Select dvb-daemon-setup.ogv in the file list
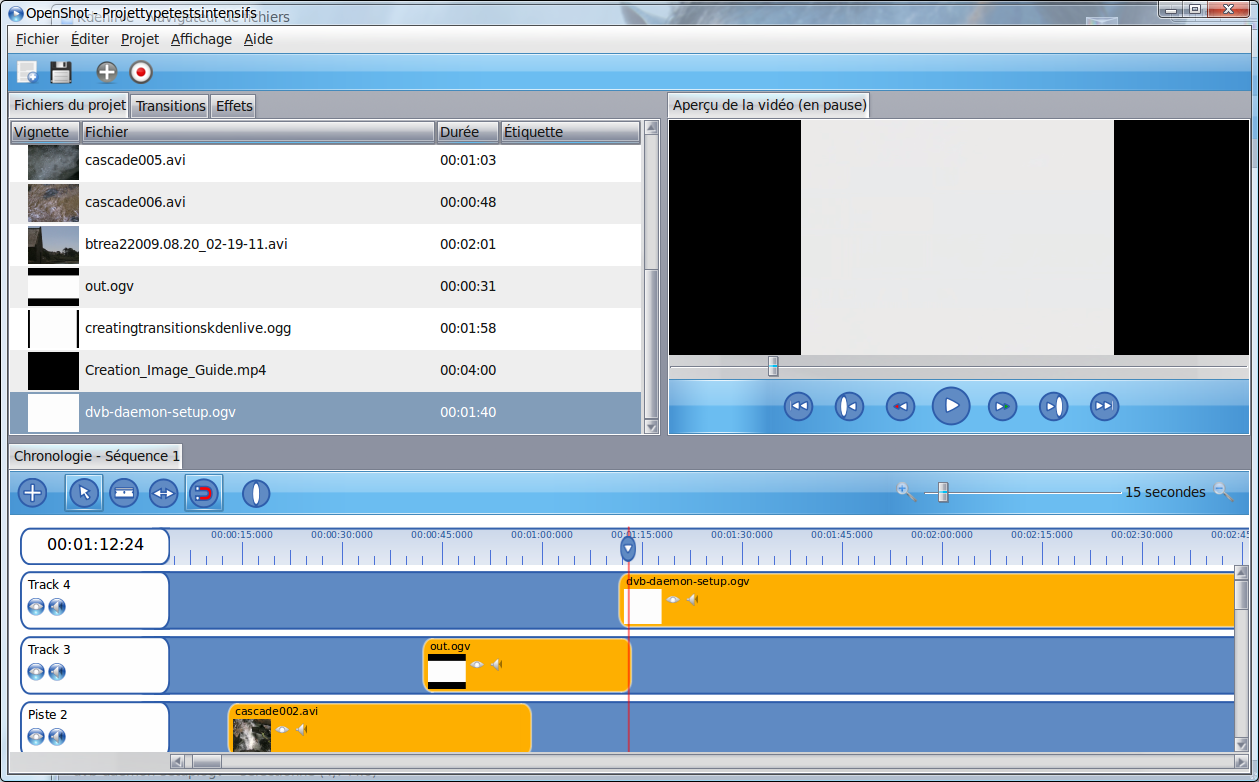This screenshot has width=1259, height=782. point(325,412)
